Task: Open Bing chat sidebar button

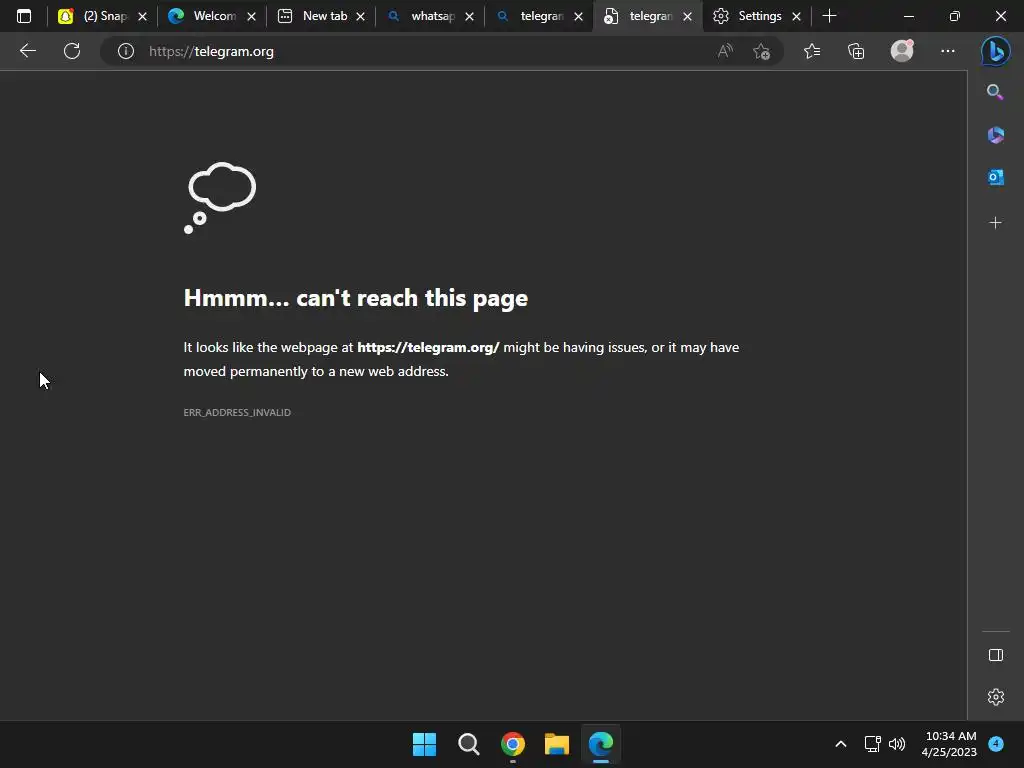Action: (995, 51)
